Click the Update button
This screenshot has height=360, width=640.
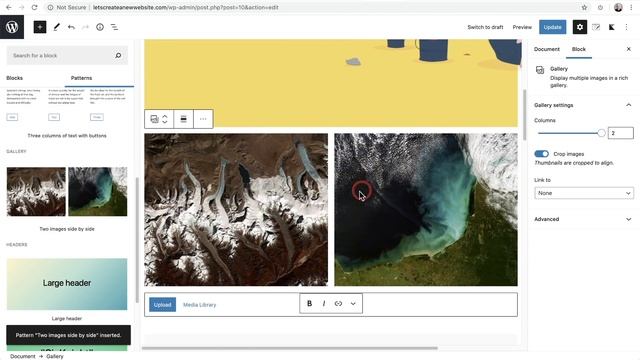pyautogui.click(x=552, y=27)
